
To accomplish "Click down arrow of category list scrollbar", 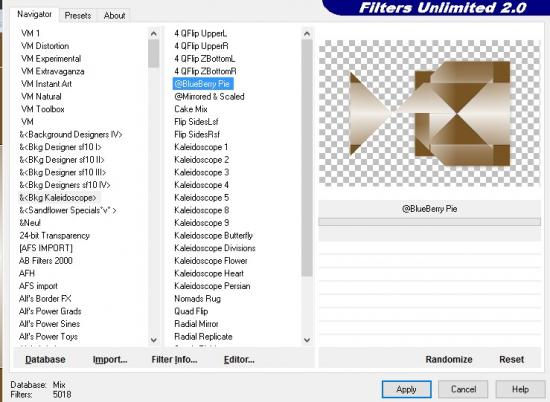I will point(154,340).
